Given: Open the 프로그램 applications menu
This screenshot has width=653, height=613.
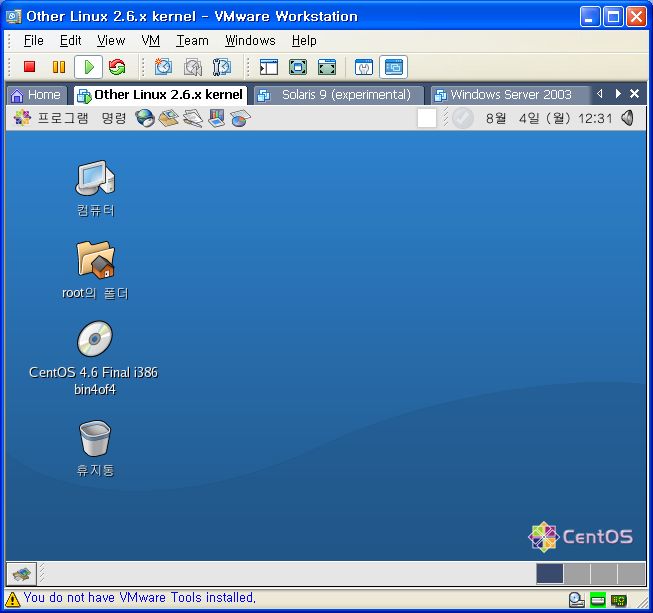Looking at the screenshot, I should click(x=52, y=118).
